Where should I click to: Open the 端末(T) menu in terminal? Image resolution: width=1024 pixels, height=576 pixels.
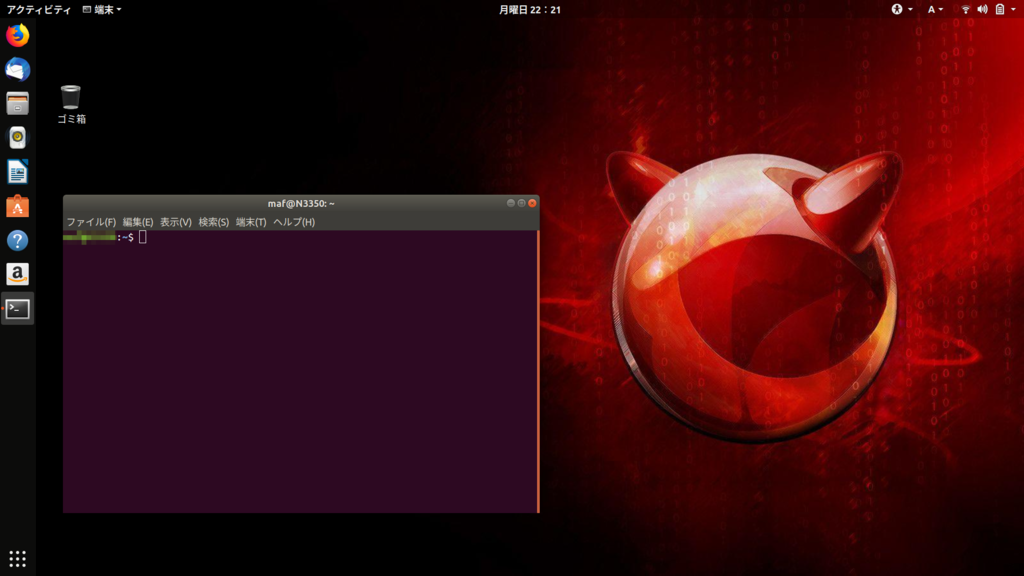(x=251, y=222)
